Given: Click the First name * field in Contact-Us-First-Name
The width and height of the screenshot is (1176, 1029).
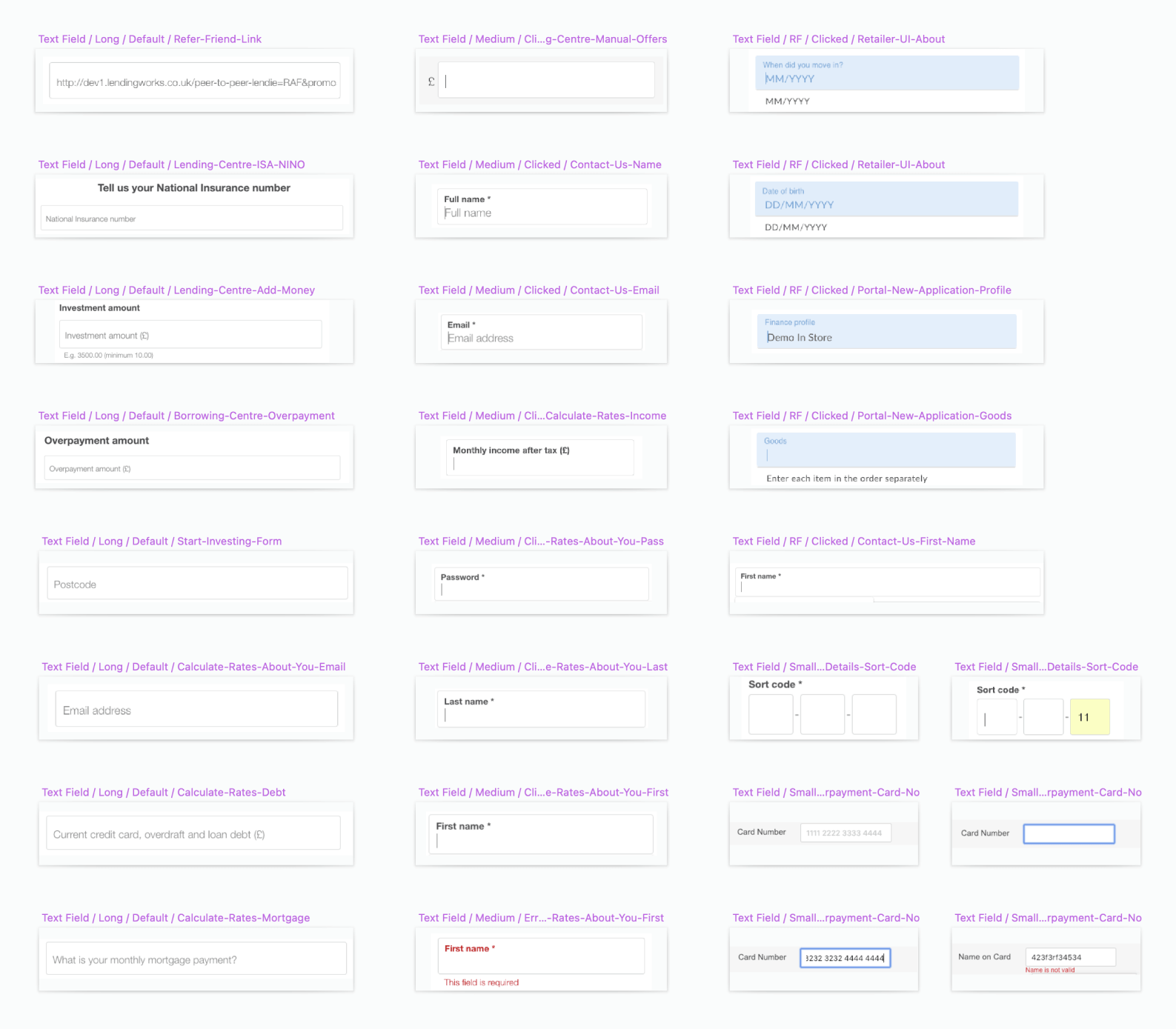Looking at the screenshot, I should (888, 582).
